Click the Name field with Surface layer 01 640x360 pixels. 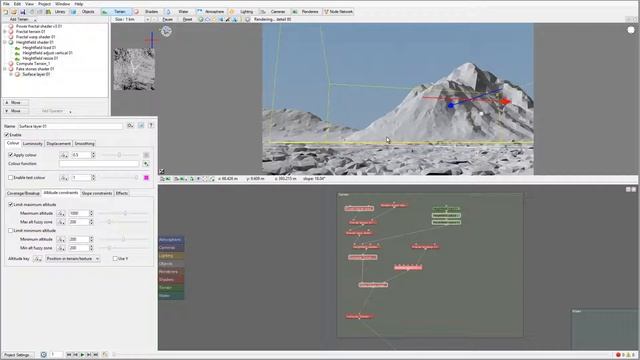pyautogui.click(x=70, y=126)
